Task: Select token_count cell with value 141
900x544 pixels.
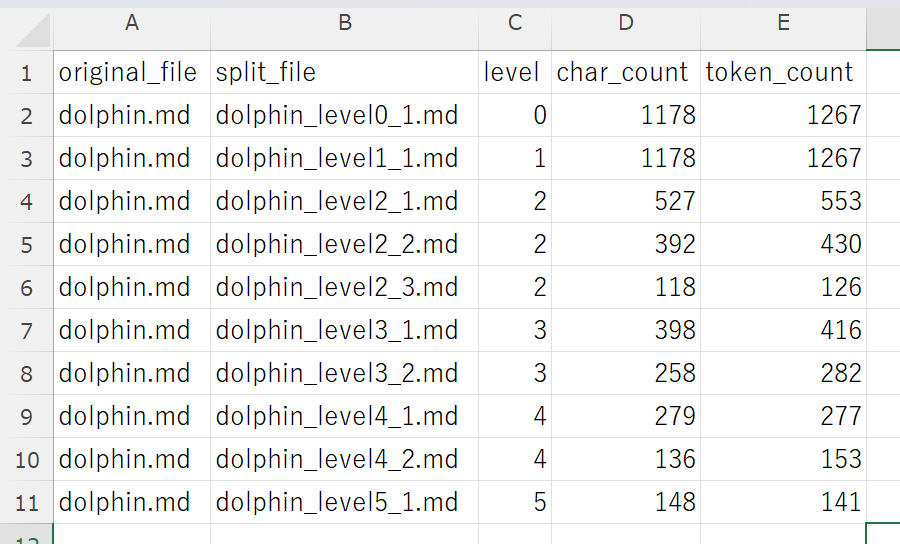Action: coord(783,503)
